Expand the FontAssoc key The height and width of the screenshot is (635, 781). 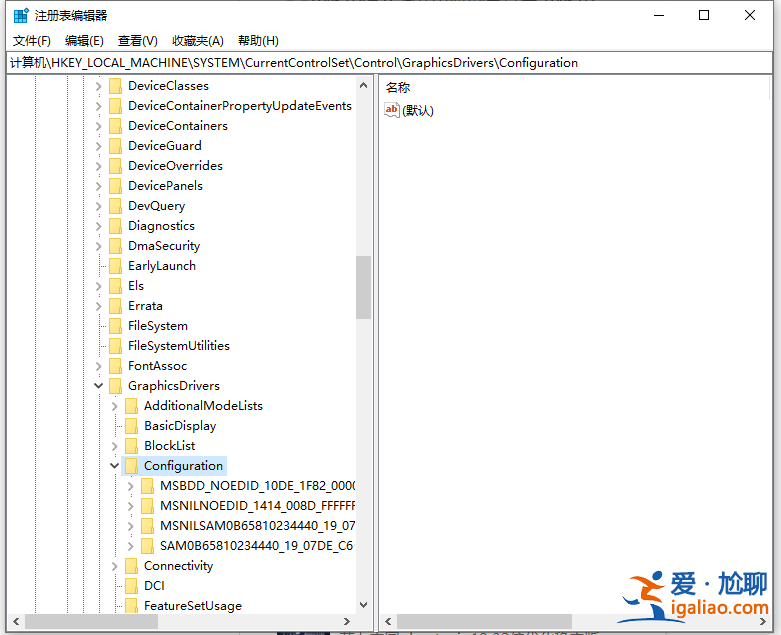[x=99, y=366]
